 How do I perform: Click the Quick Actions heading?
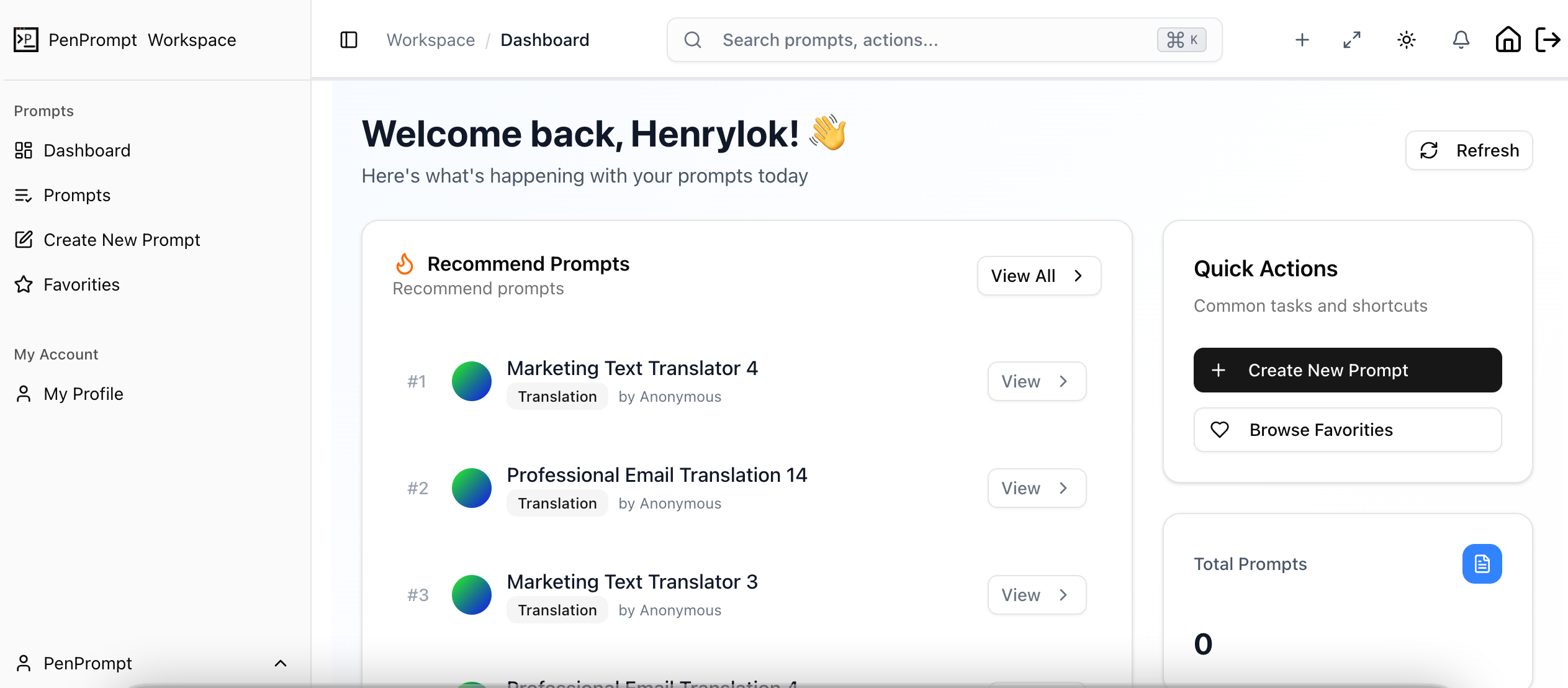[1266, 269]
